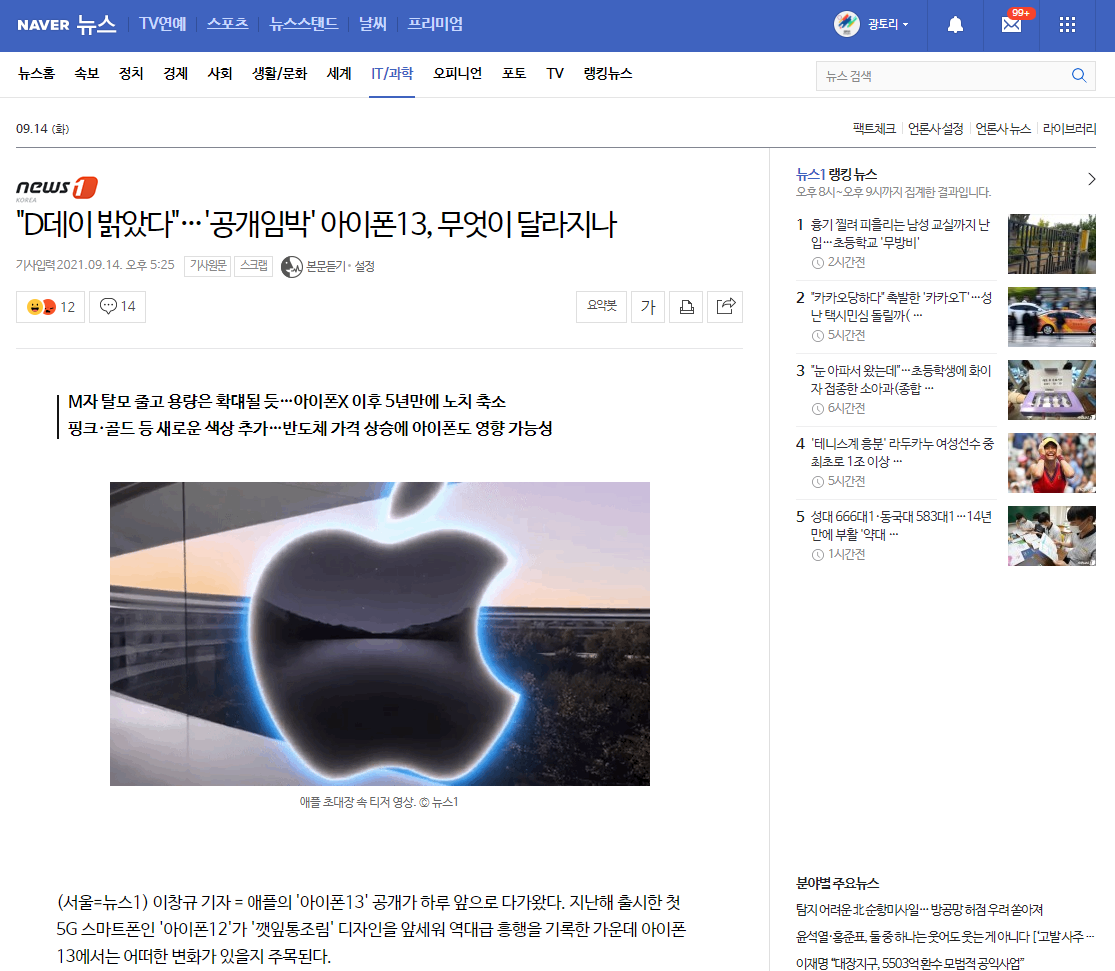Screen dimensions: 1115x971
Task: Select the 오피니언 news tab
Action: tap(457, 73)
